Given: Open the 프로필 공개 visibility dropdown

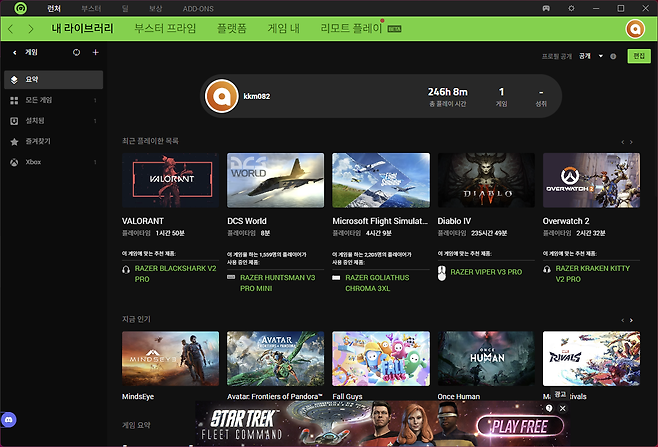Looking at the screenshot, I should click(600, 57).
